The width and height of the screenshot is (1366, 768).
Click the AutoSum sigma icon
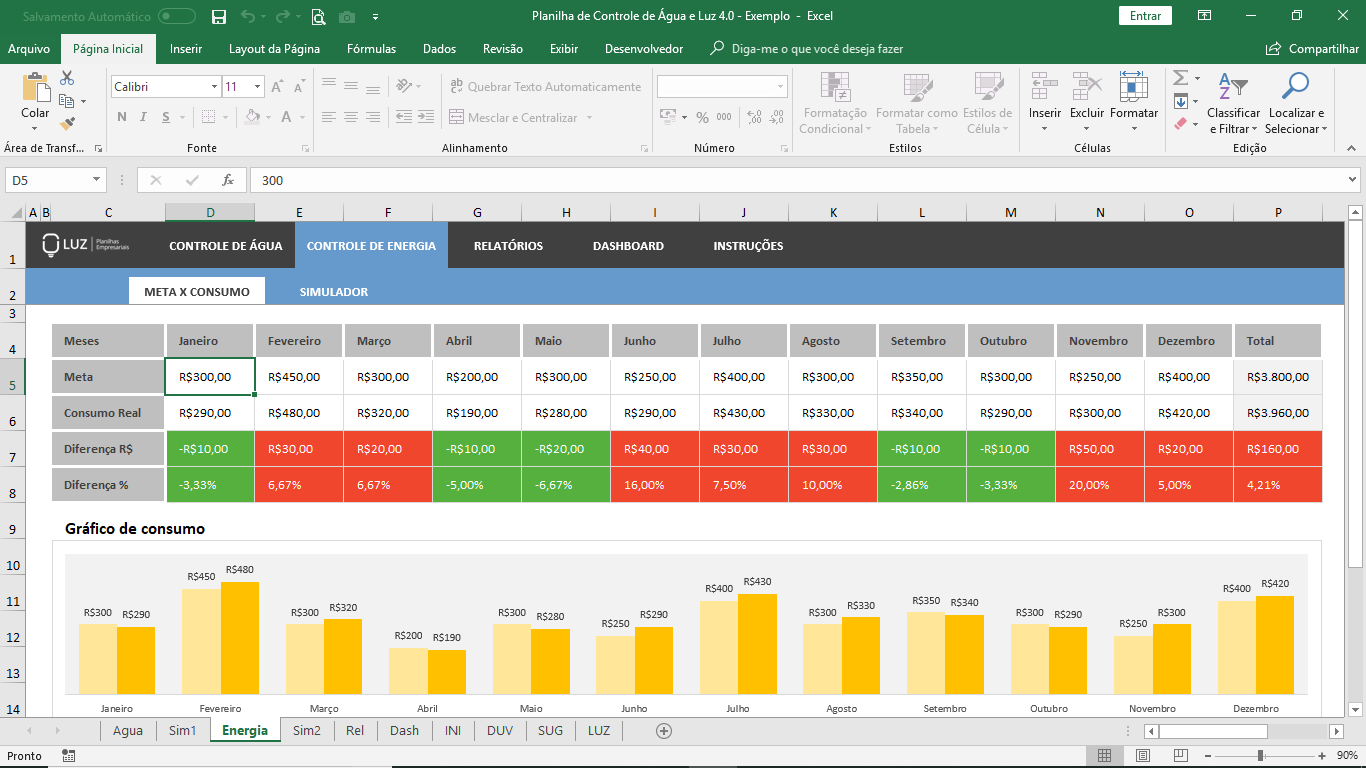coord(1180,78)
